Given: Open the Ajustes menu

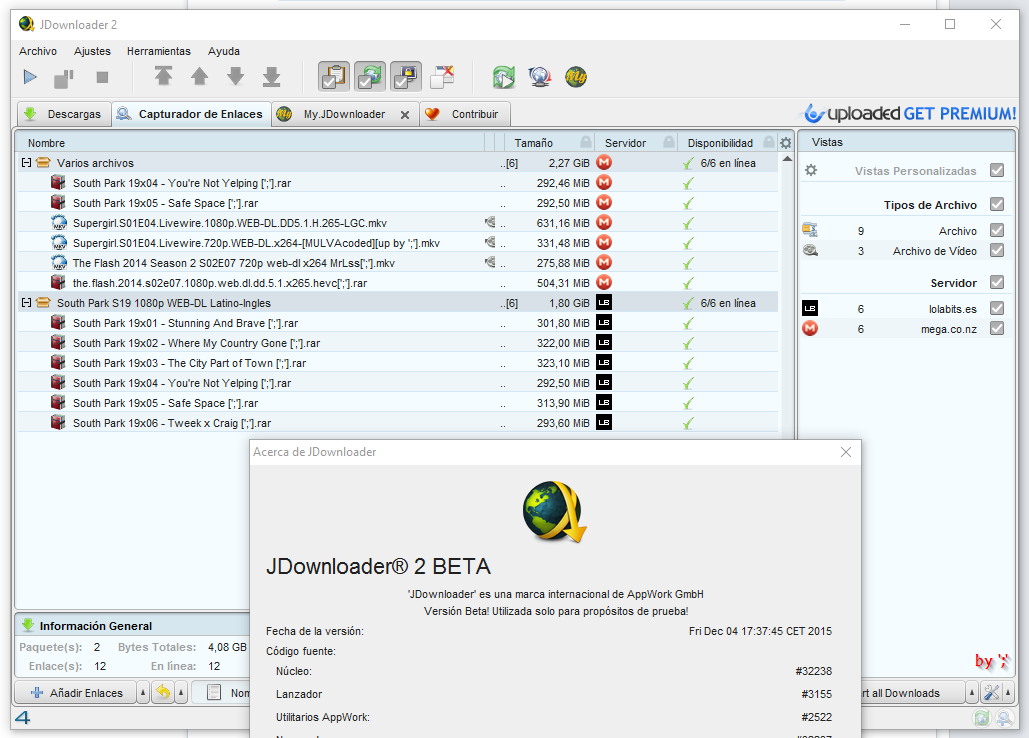Looking at the screenshot, I should tap(92, 51).
